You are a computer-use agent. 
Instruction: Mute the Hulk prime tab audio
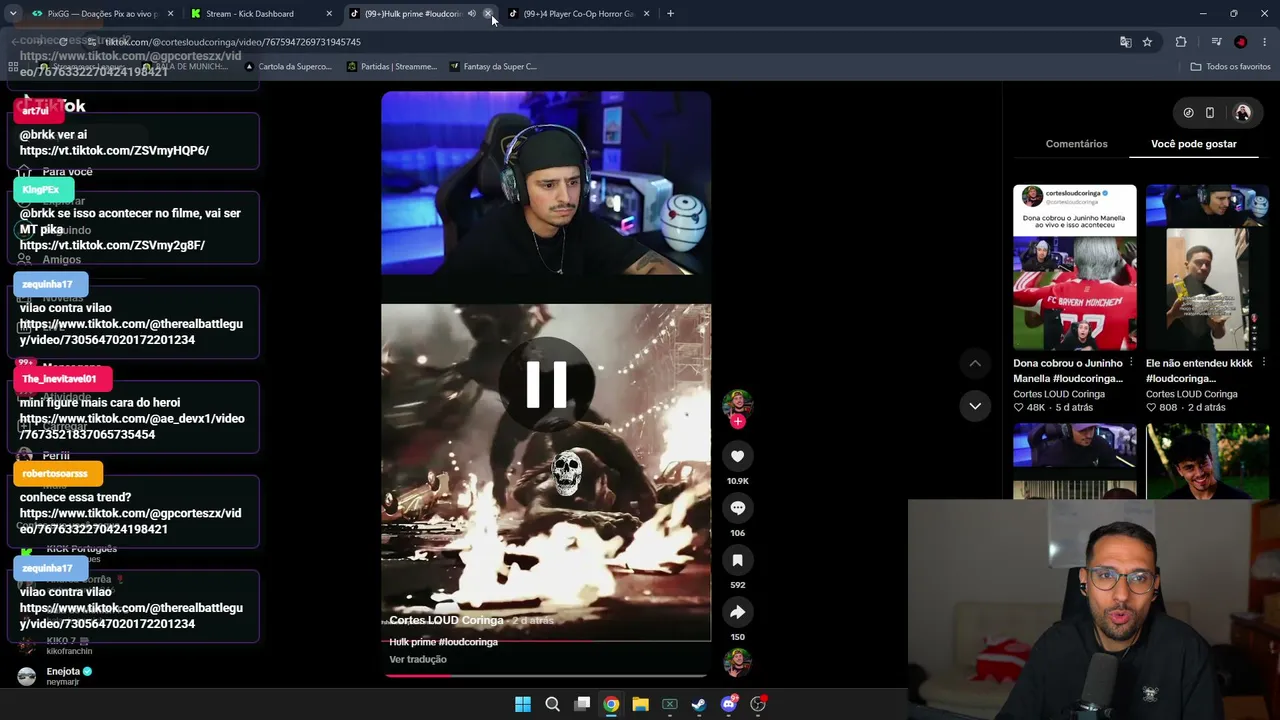[472, 14]
